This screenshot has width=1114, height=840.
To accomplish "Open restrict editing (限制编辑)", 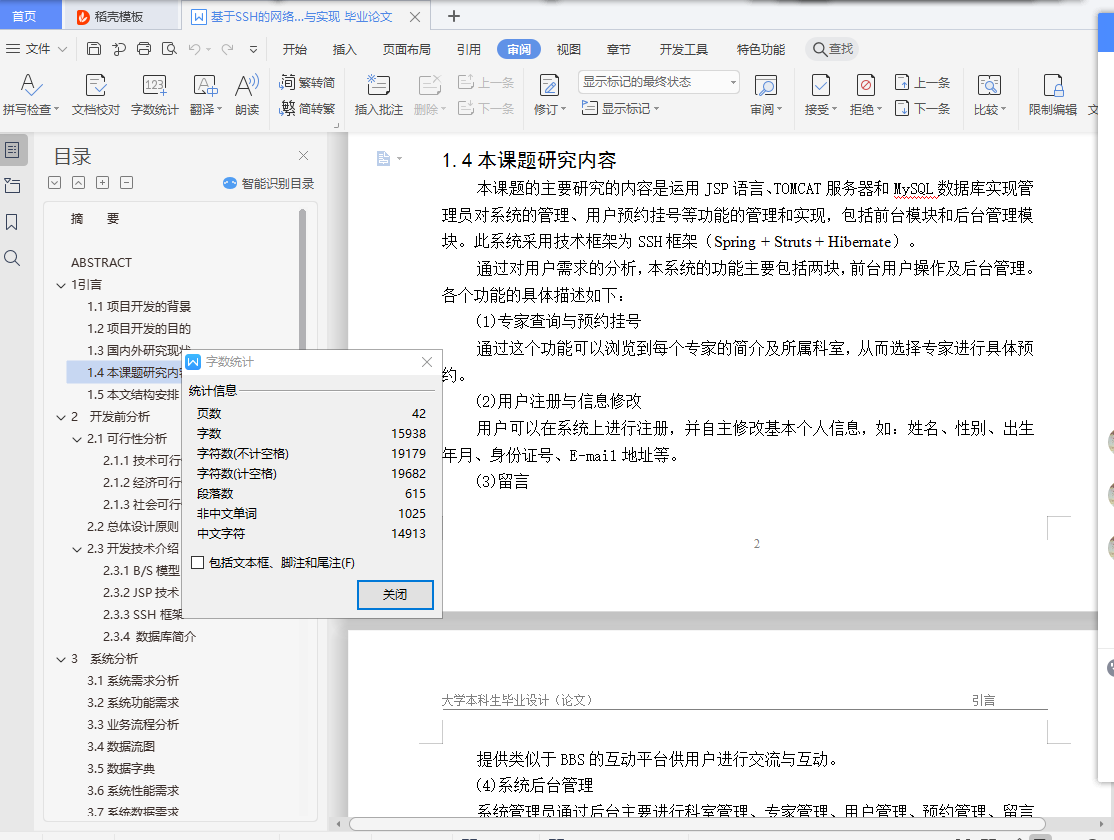I will pos(1052,95).
